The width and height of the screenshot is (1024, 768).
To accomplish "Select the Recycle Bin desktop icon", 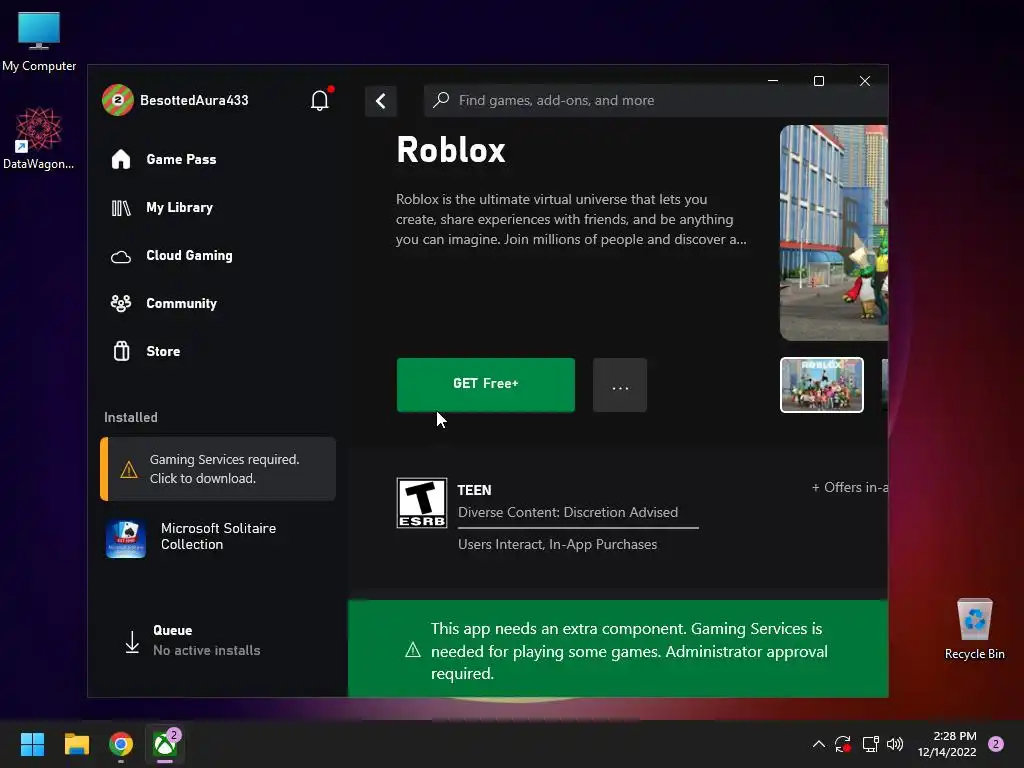I will point(975,629).
